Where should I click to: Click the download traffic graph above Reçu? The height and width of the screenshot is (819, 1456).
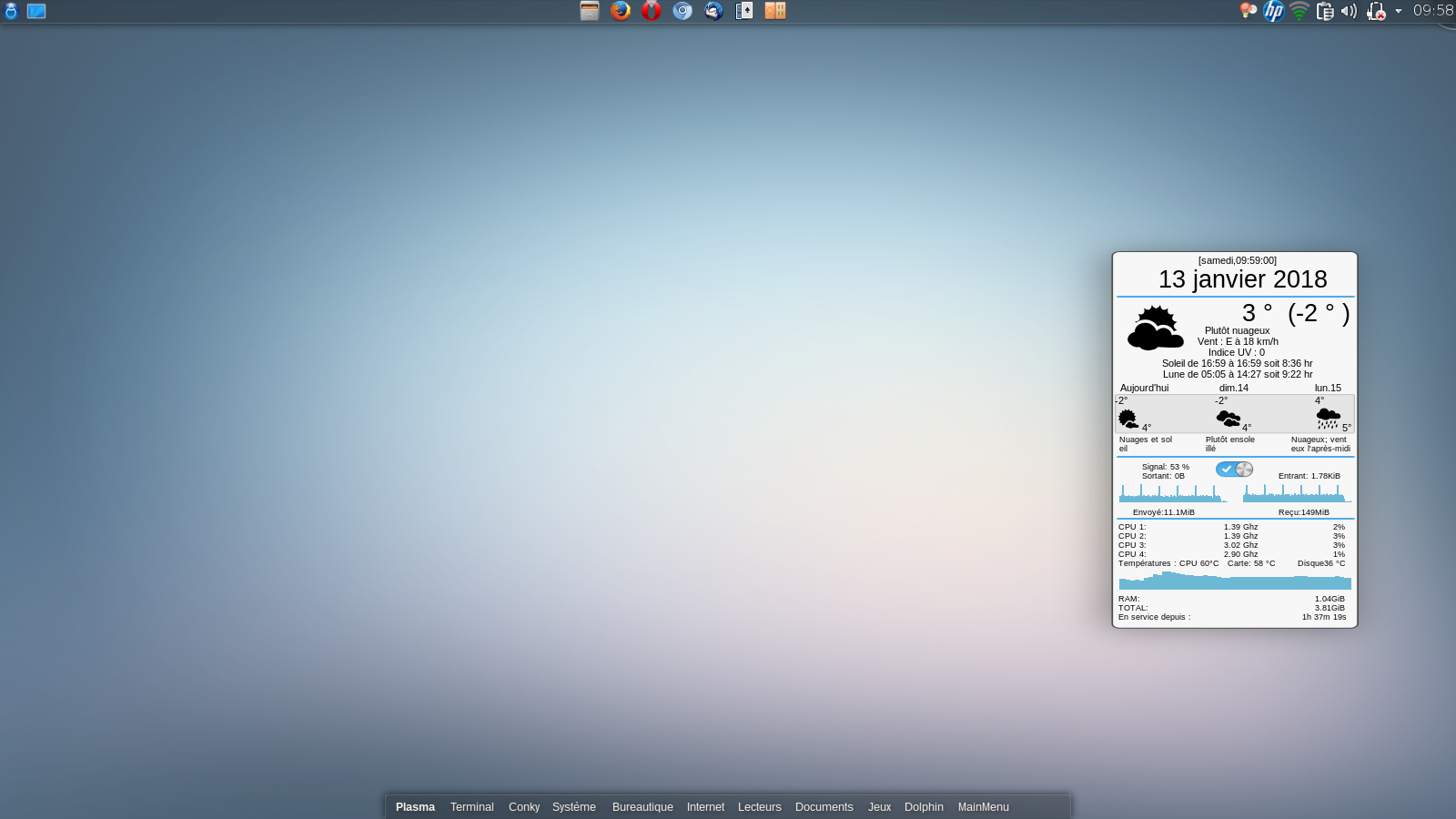[1297, 493]
